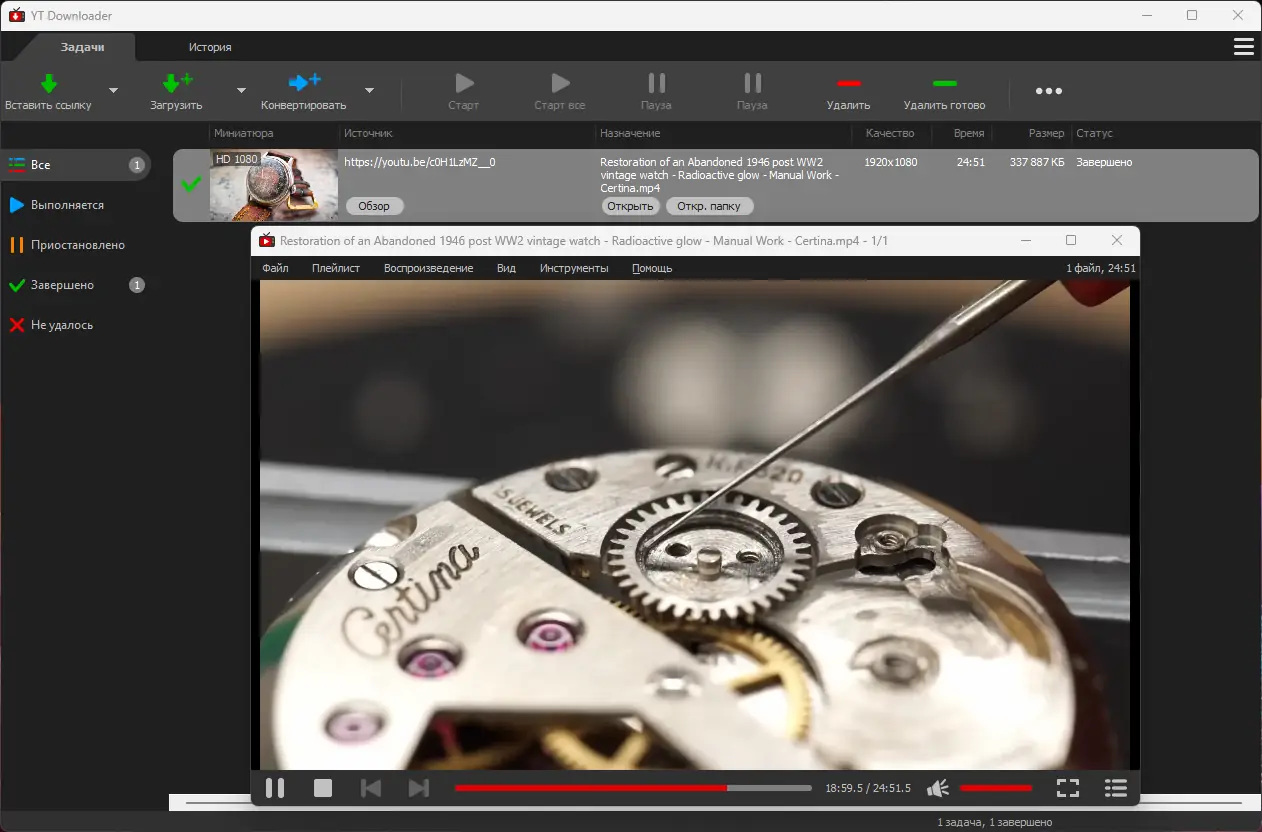Open the Файл menu in player
The height and width of the screenshot is (832, 1262).
click(275, 268)
